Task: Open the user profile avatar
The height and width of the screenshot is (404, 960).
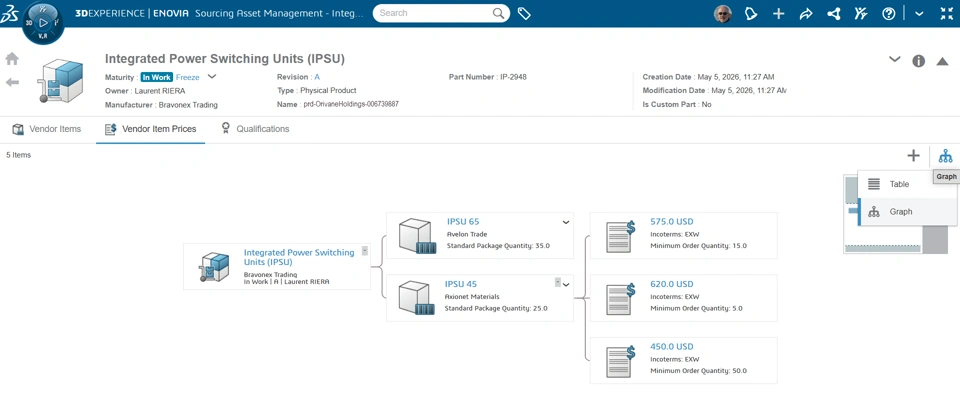Action: coord(723,13)
